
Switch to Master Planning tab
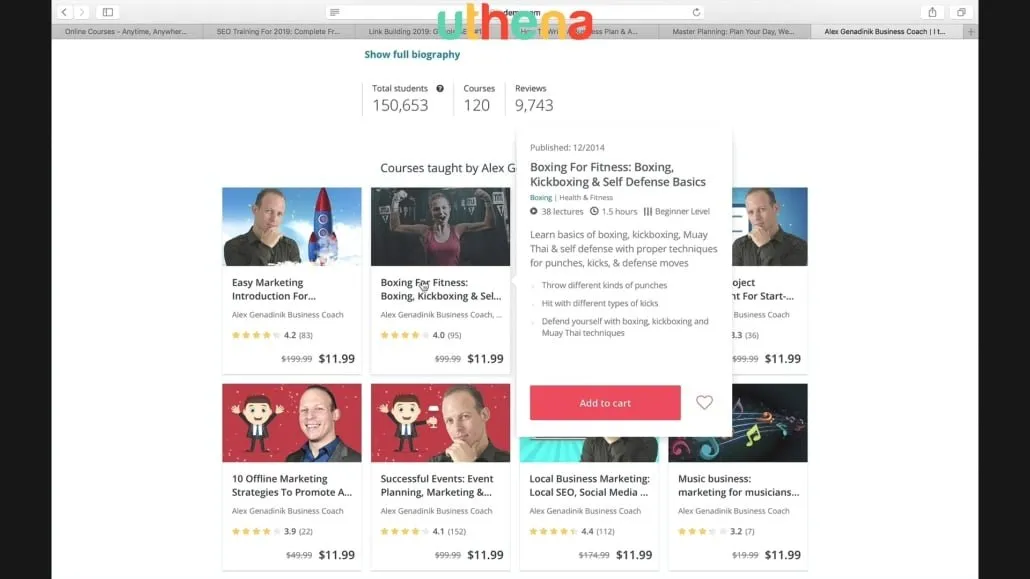733,32
